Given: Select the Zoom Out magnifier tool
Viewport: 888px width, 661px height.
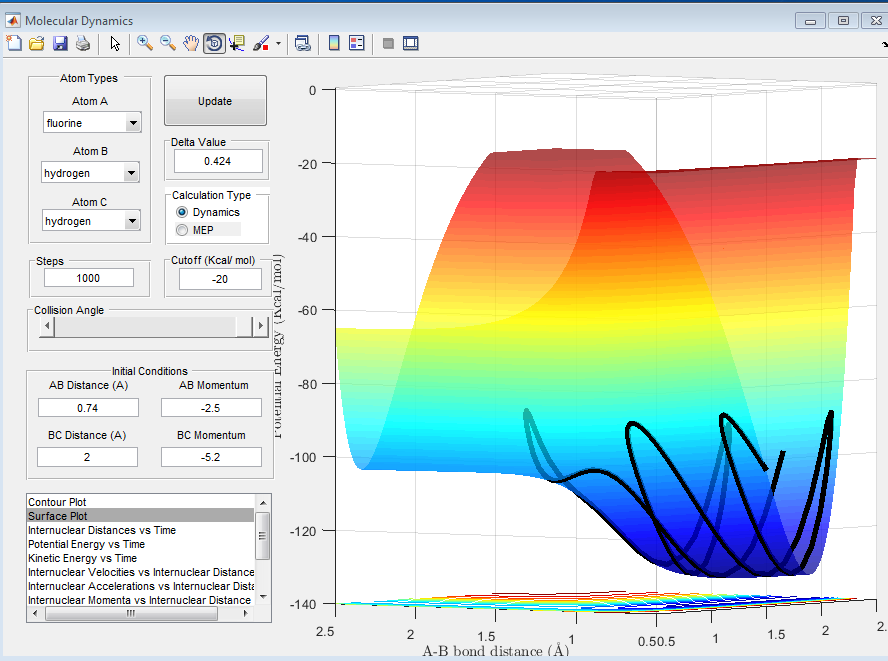Looking at the screenshot, I should 168,43.
